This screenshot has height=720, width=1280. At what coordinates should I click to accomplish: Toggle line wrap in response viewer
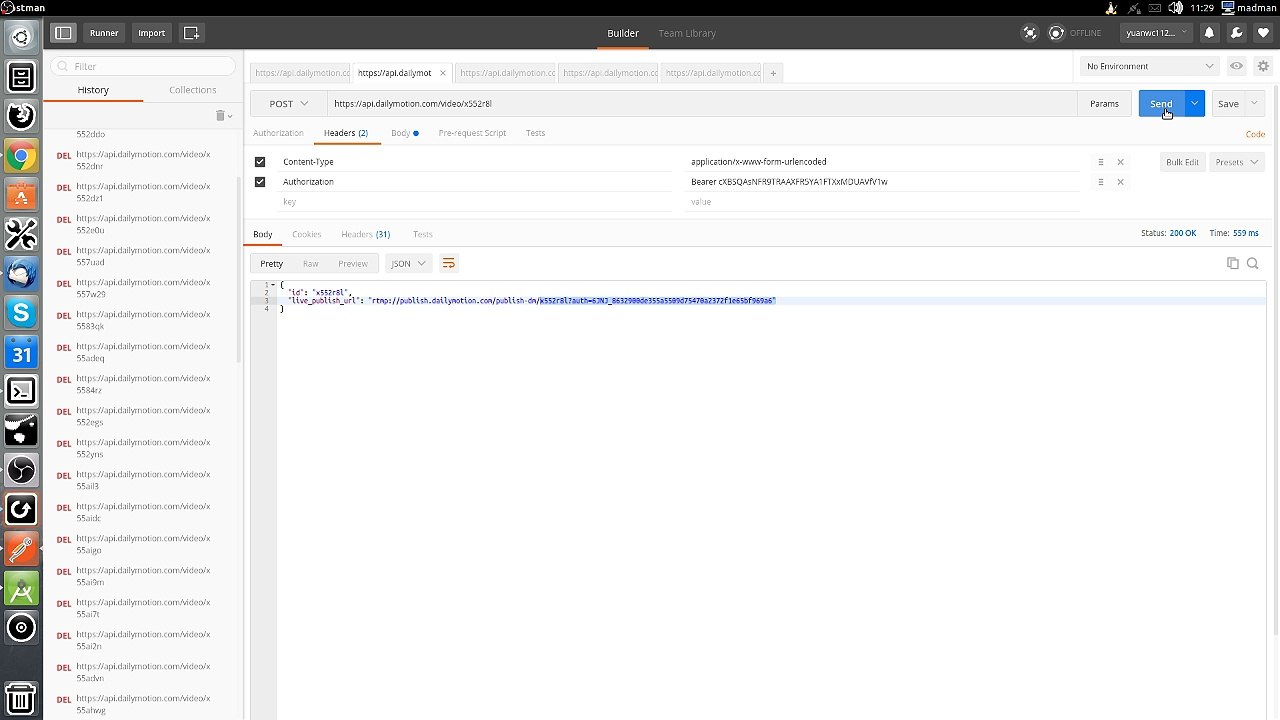(448, 263)
